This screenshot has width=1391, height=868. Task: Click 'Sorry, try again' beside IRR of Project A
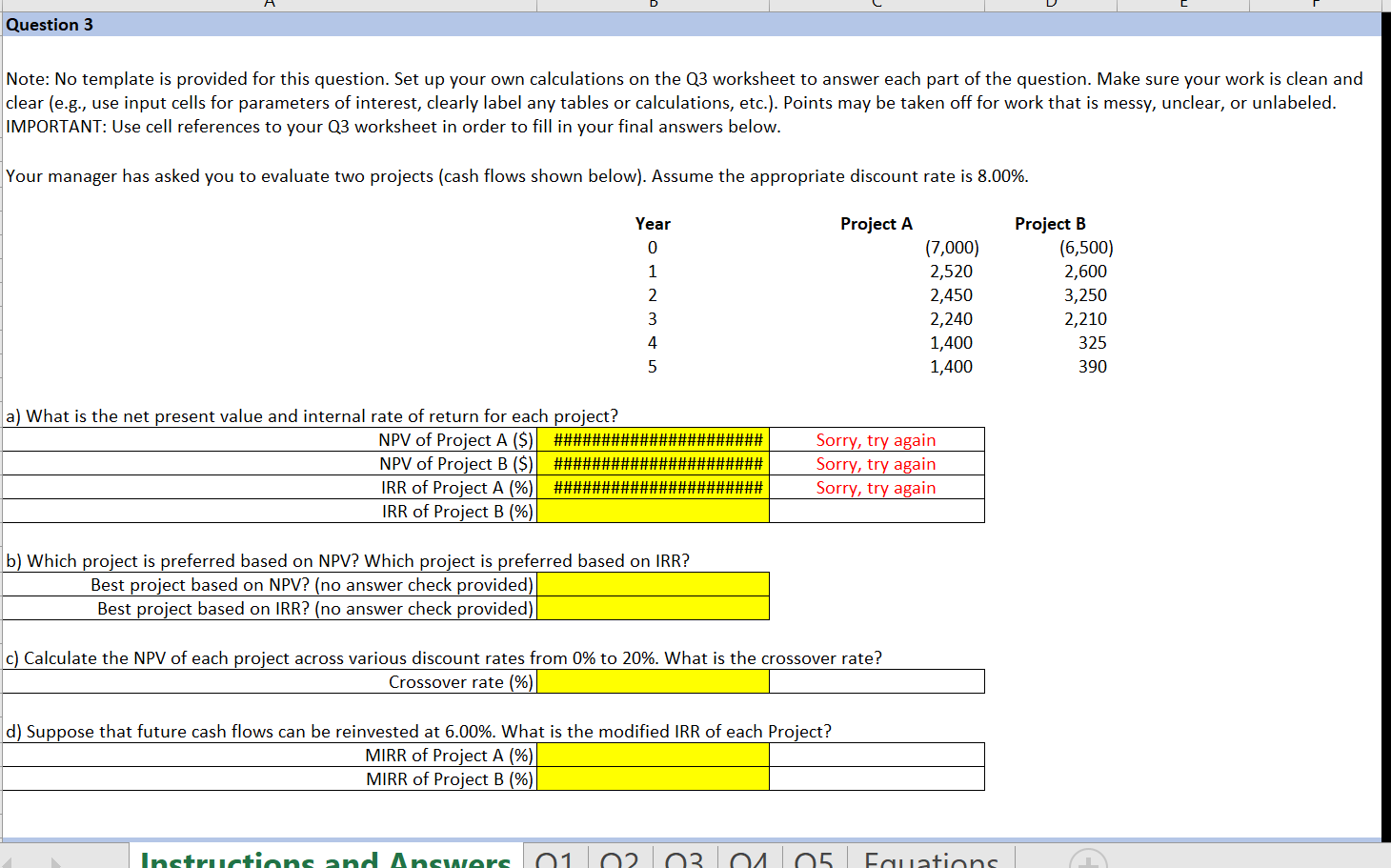click(876, 488)
